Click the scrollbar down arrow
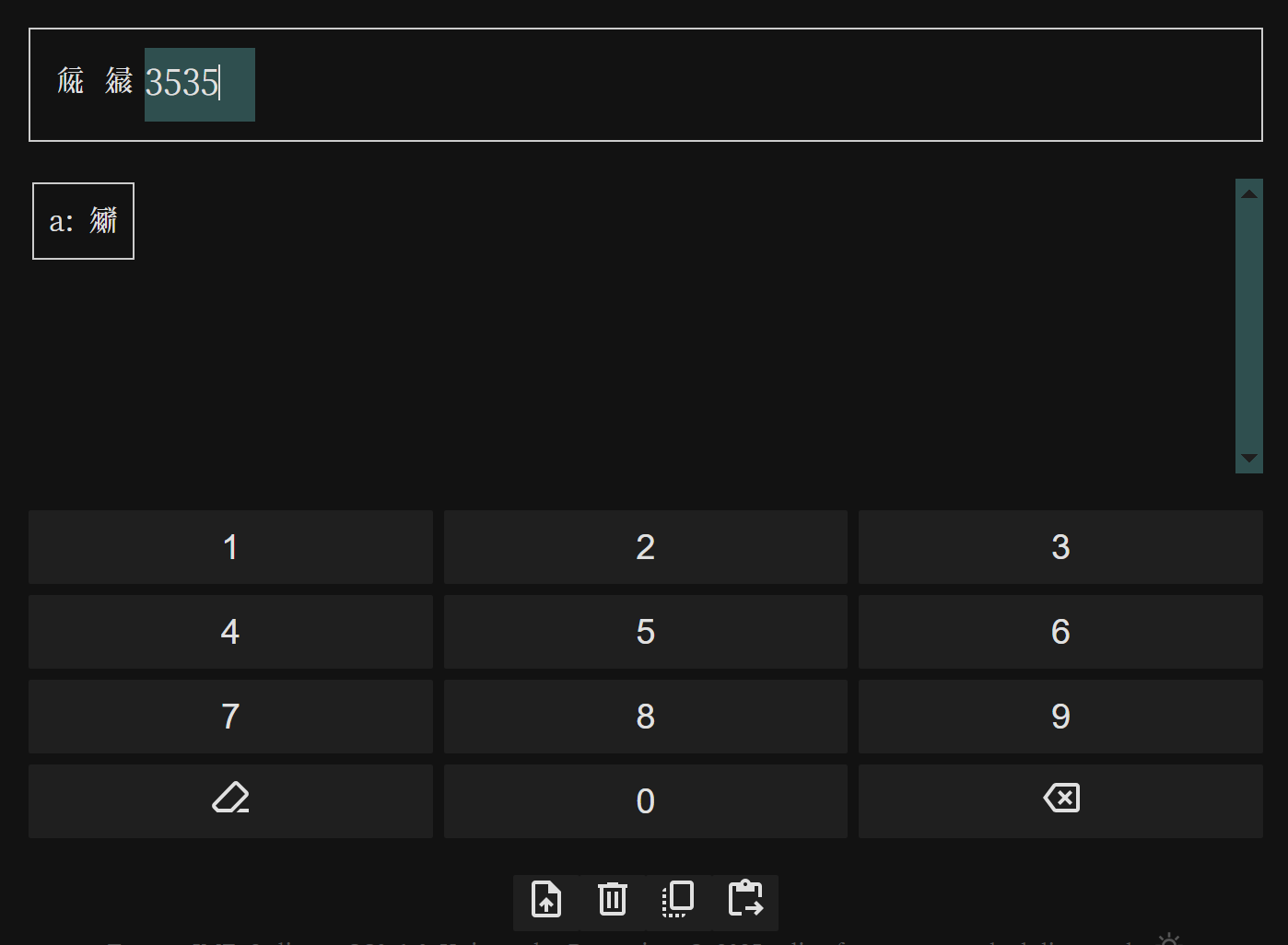The width and height of the screenshot is (1288, 945). (x=1249, y=458)
